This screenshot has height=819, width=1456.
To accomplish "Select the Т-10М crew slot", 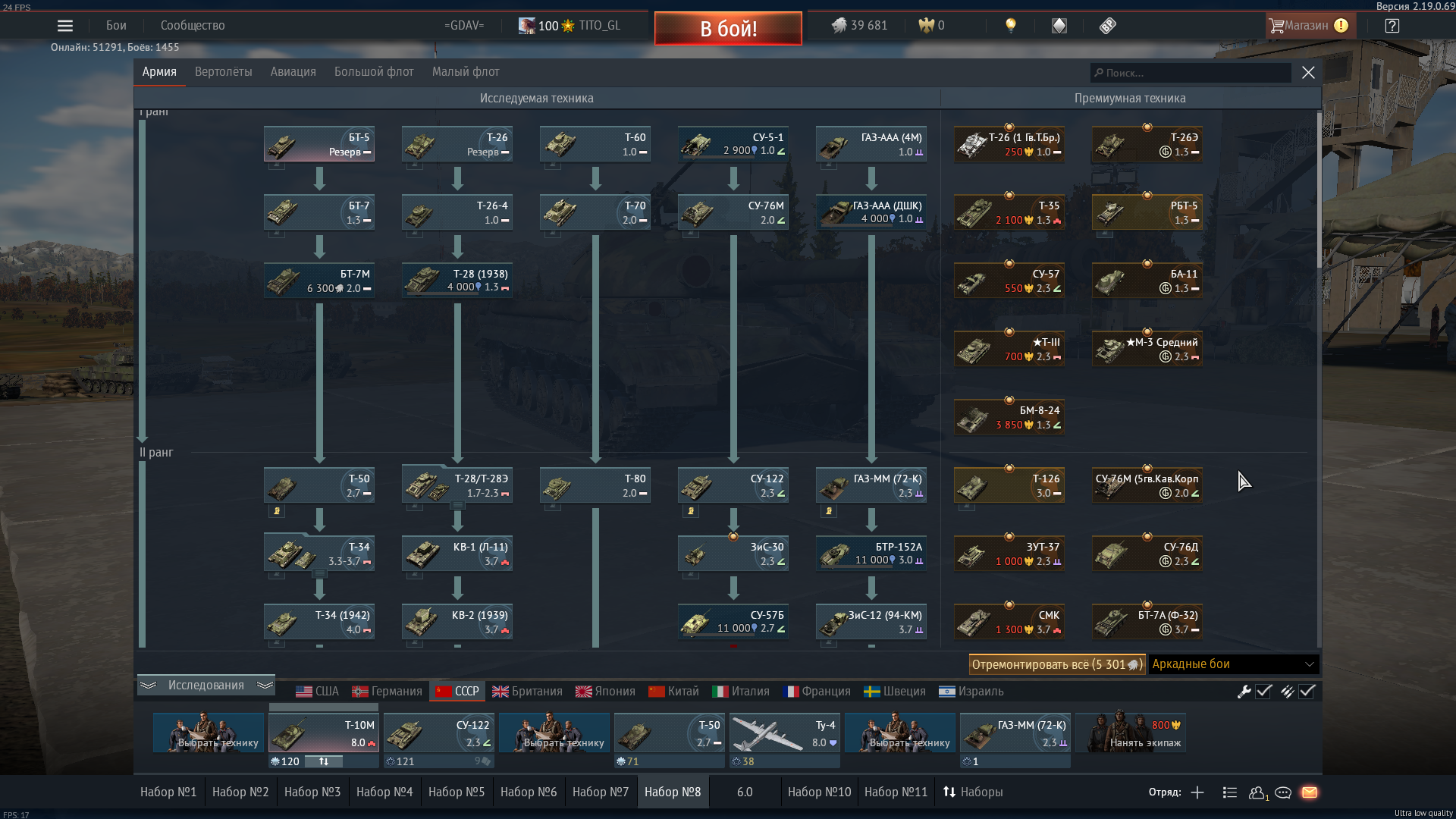I will point(324,733).
